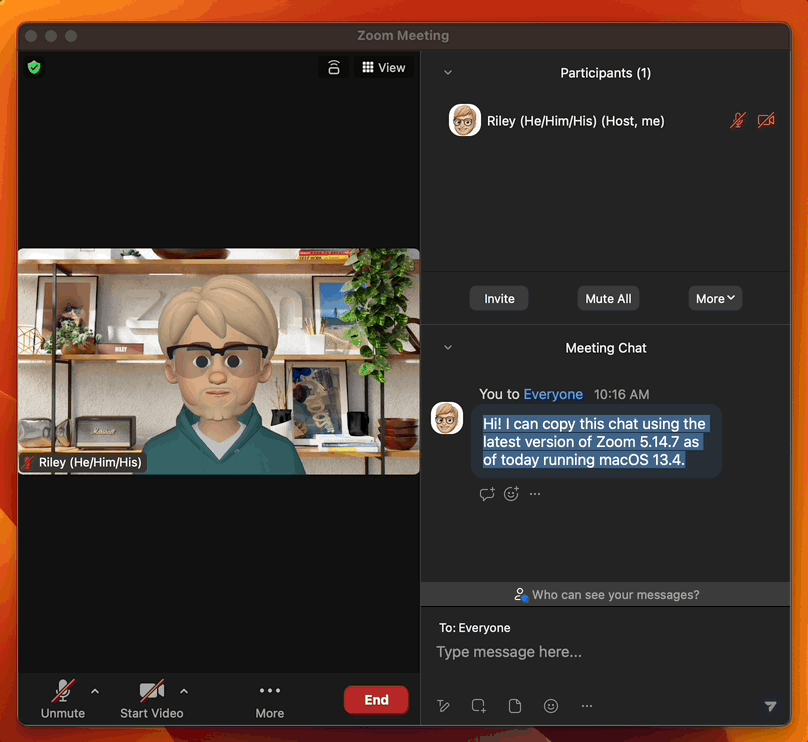Click the highlighted chat message bubble
This screenshot has width=808, height=742.
(596, 441)
